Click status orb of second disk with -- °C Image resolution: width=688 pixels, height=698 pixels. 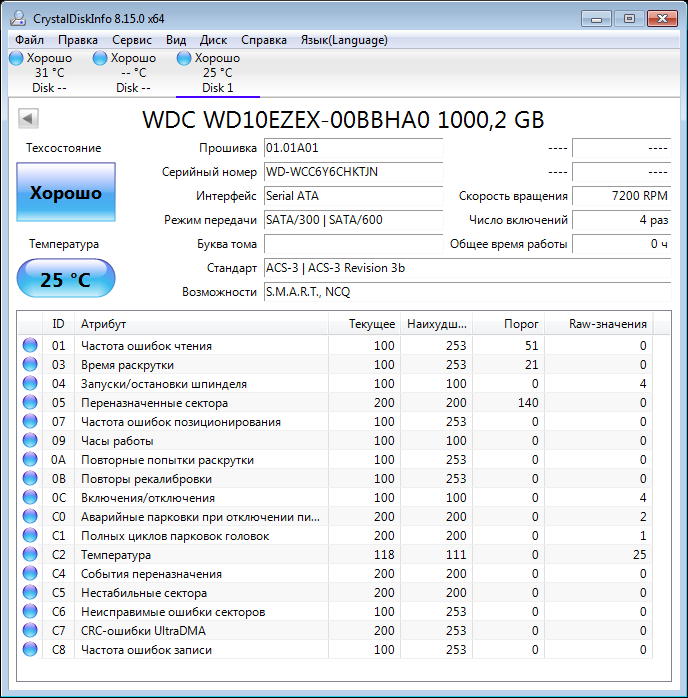[x=100, y=58]
